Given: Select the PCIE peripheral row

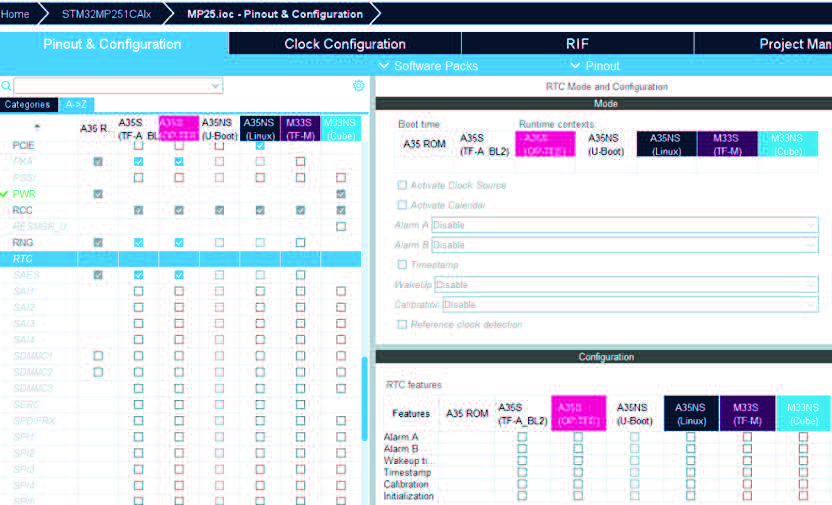Looking at the screenshot, I should point(23,145).
